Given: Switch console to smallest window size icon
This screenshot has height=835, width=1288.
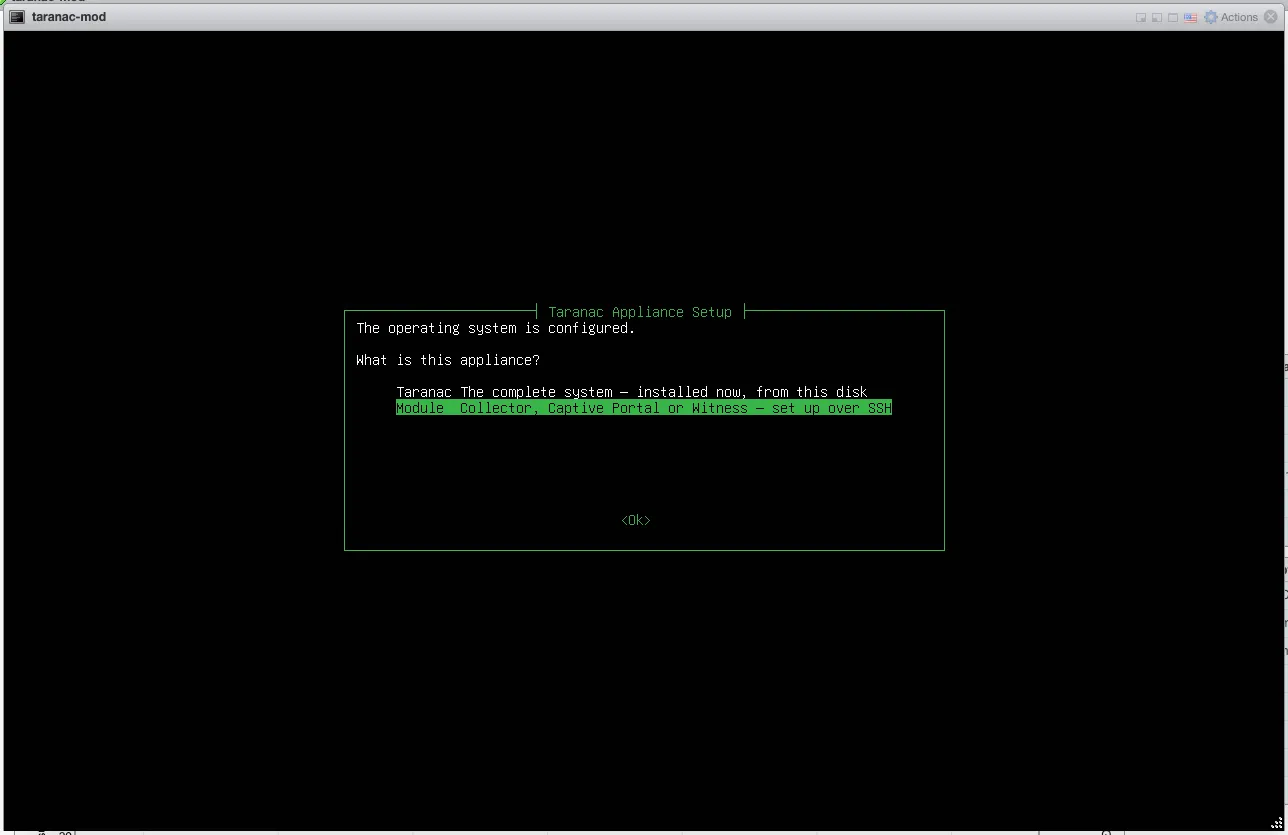Looking at the screenshot, I should [x=1141, y=17].
